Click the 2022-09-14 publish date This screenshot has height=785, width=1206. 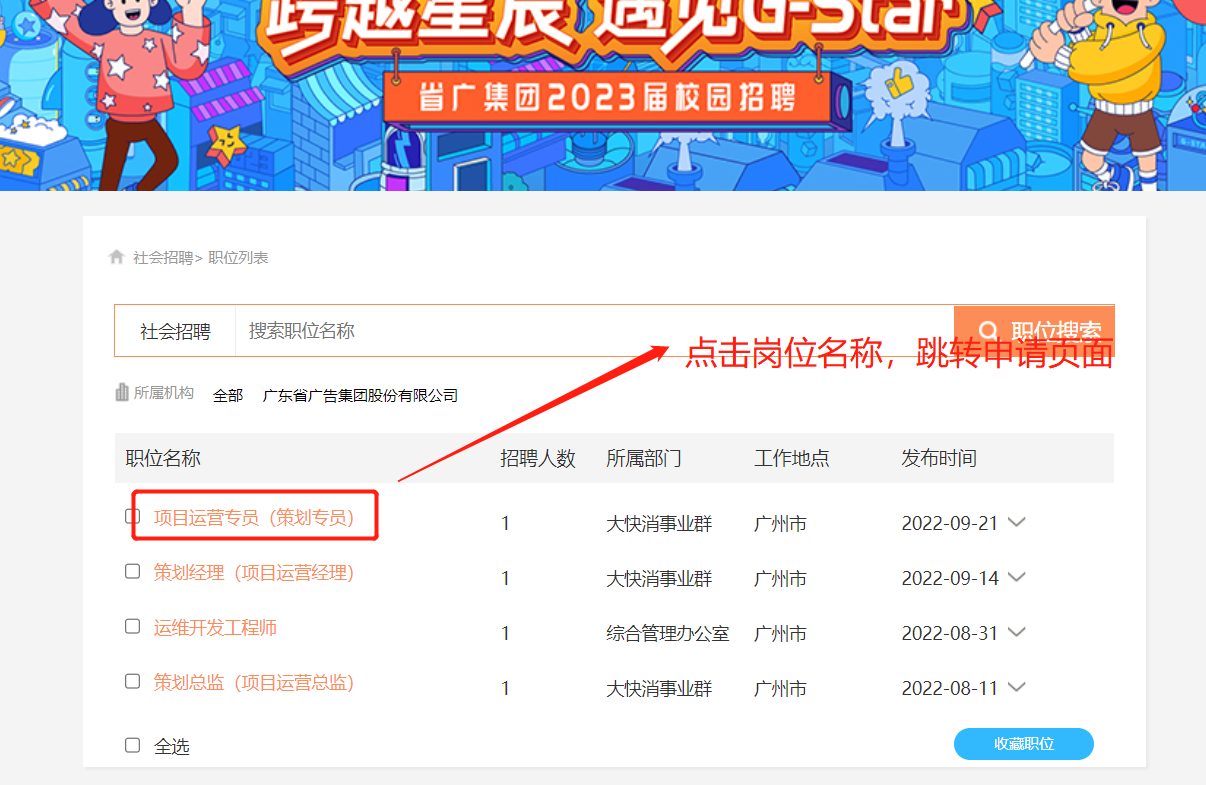point(950,578)
